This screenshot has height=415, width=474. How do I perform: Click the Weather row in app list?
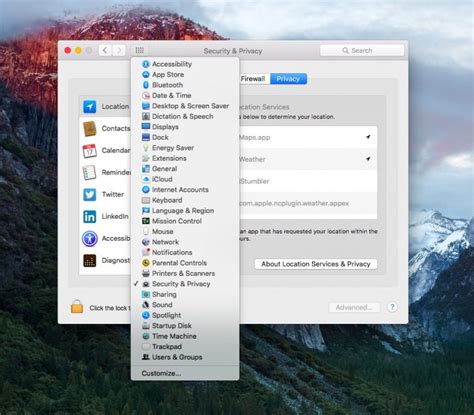pos(308,159)
